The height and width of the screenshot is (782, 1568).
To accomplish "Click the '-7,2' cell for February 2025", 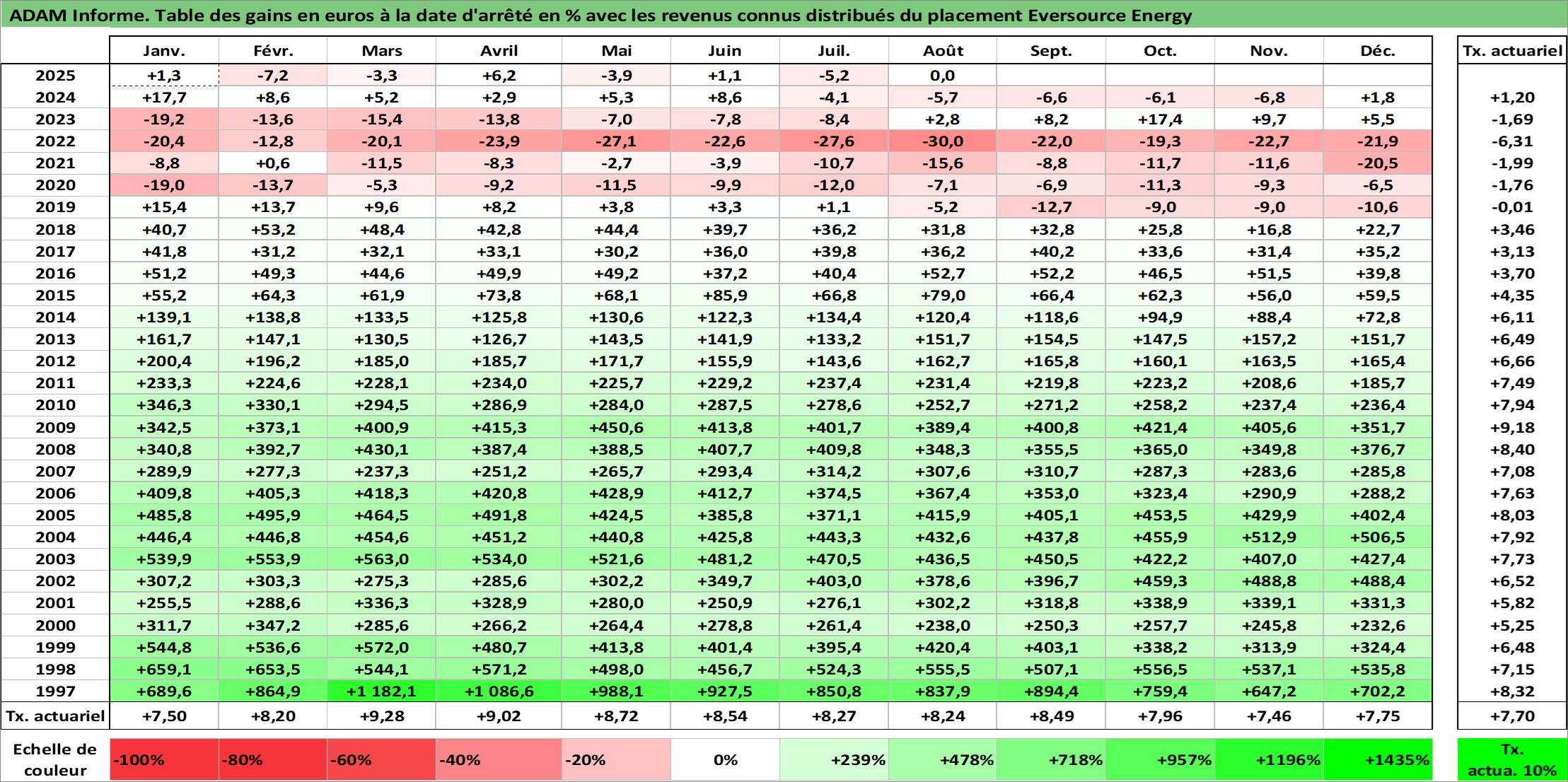I will (273, 76).
